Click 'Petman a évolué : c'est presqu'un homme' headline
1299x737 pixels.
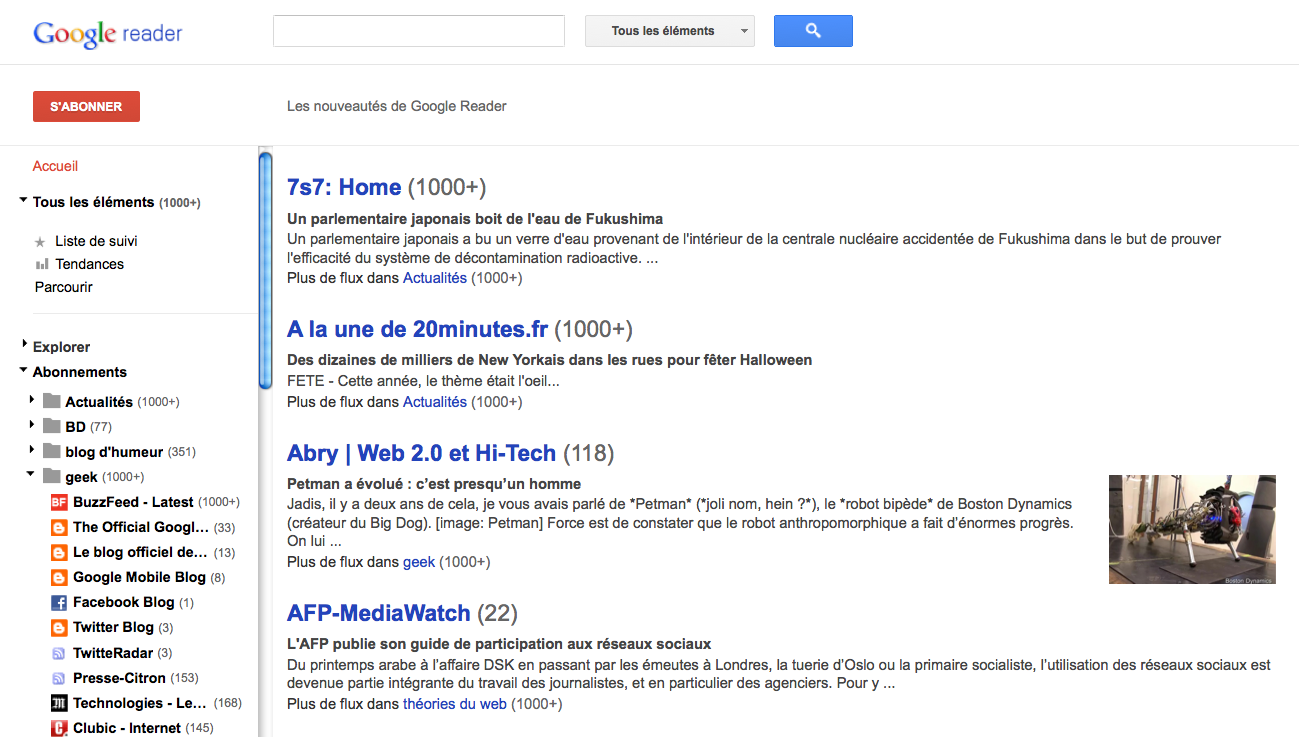[434, 484]
